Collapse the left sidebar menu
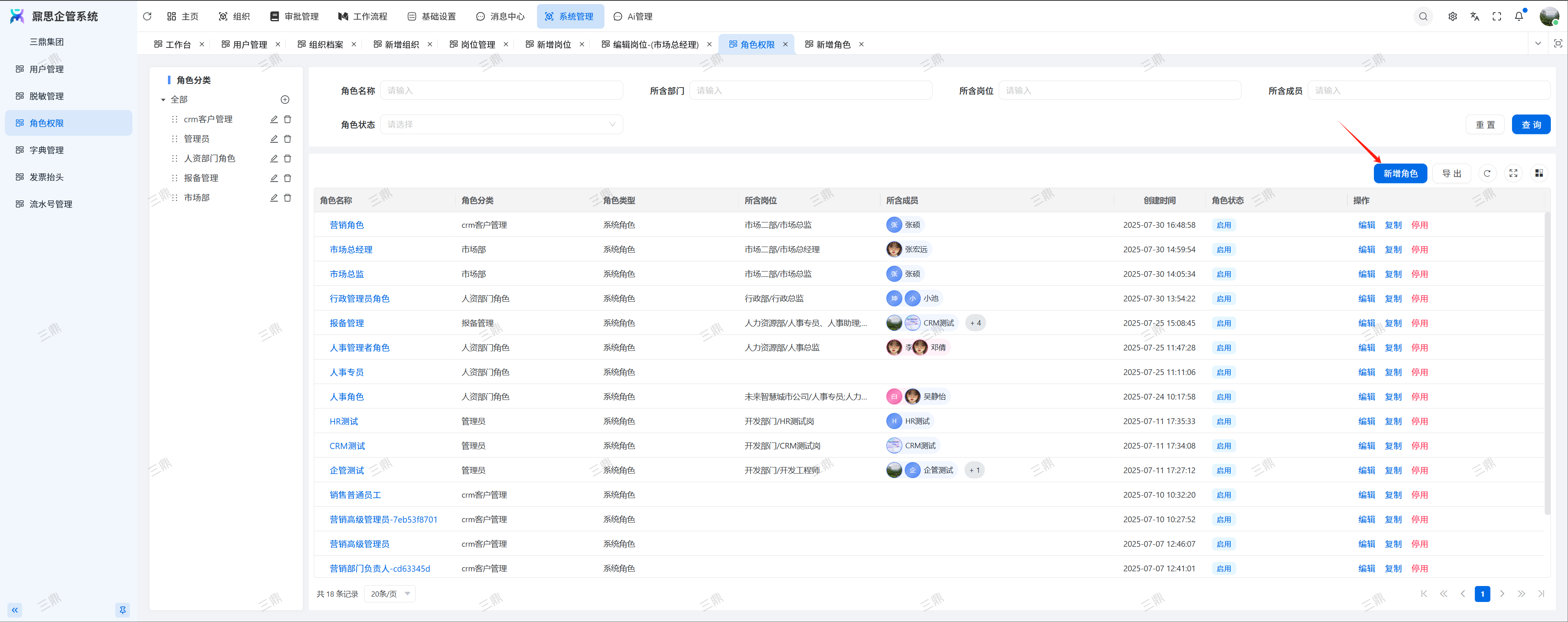Image resolution: width=1568 pixels, height=622 pixels. pyautogui.click(x=15, y=610)
